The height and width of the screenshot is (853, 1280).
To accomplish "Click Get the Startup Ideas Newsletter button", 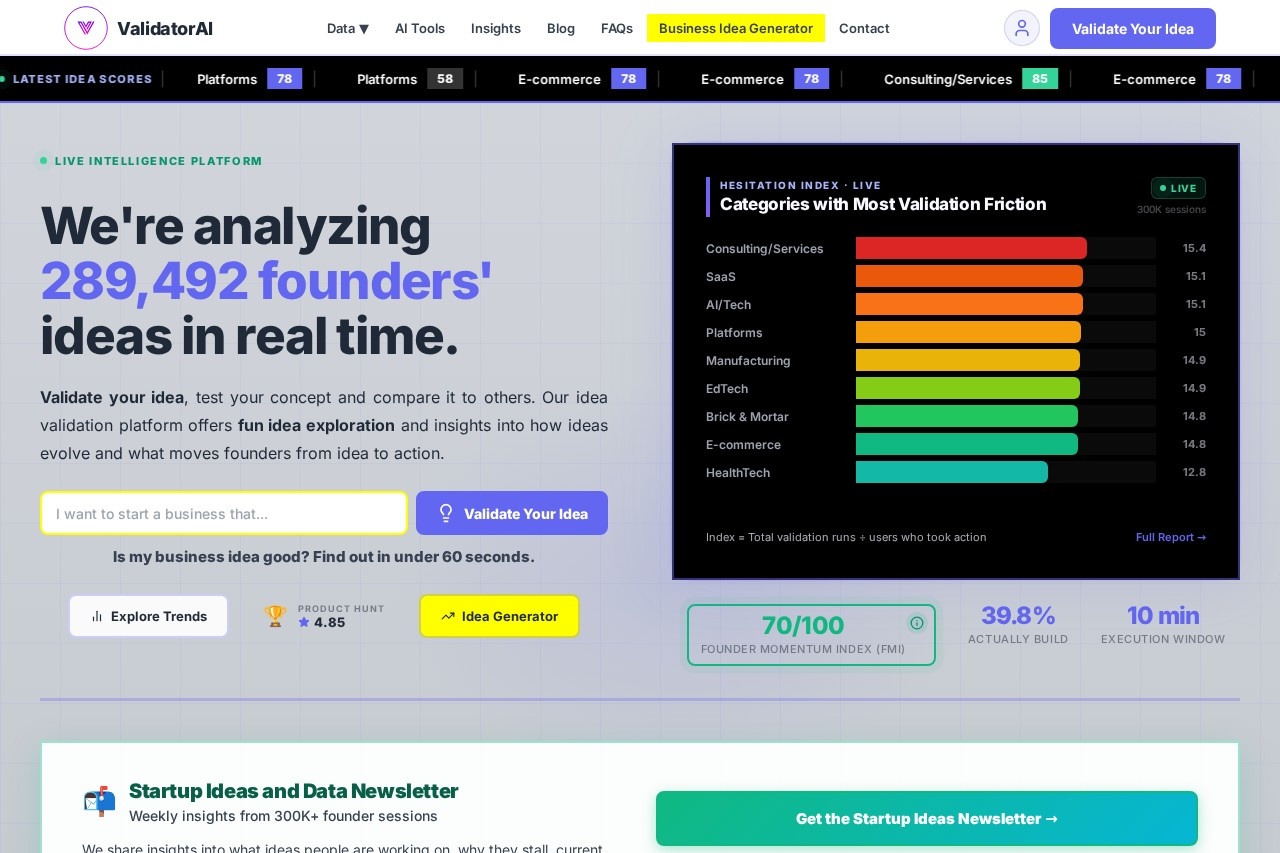I will [x=927, y=818].
